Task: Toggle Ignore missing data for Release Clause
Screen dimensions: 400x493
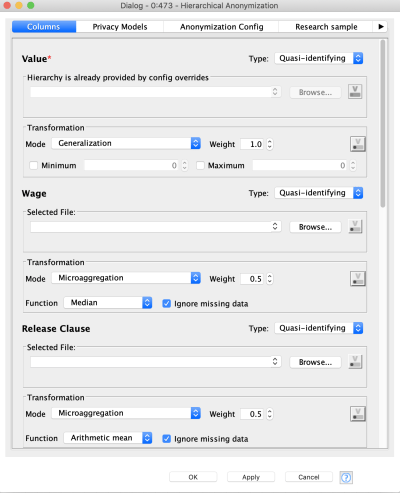Action: coord(166,439)
